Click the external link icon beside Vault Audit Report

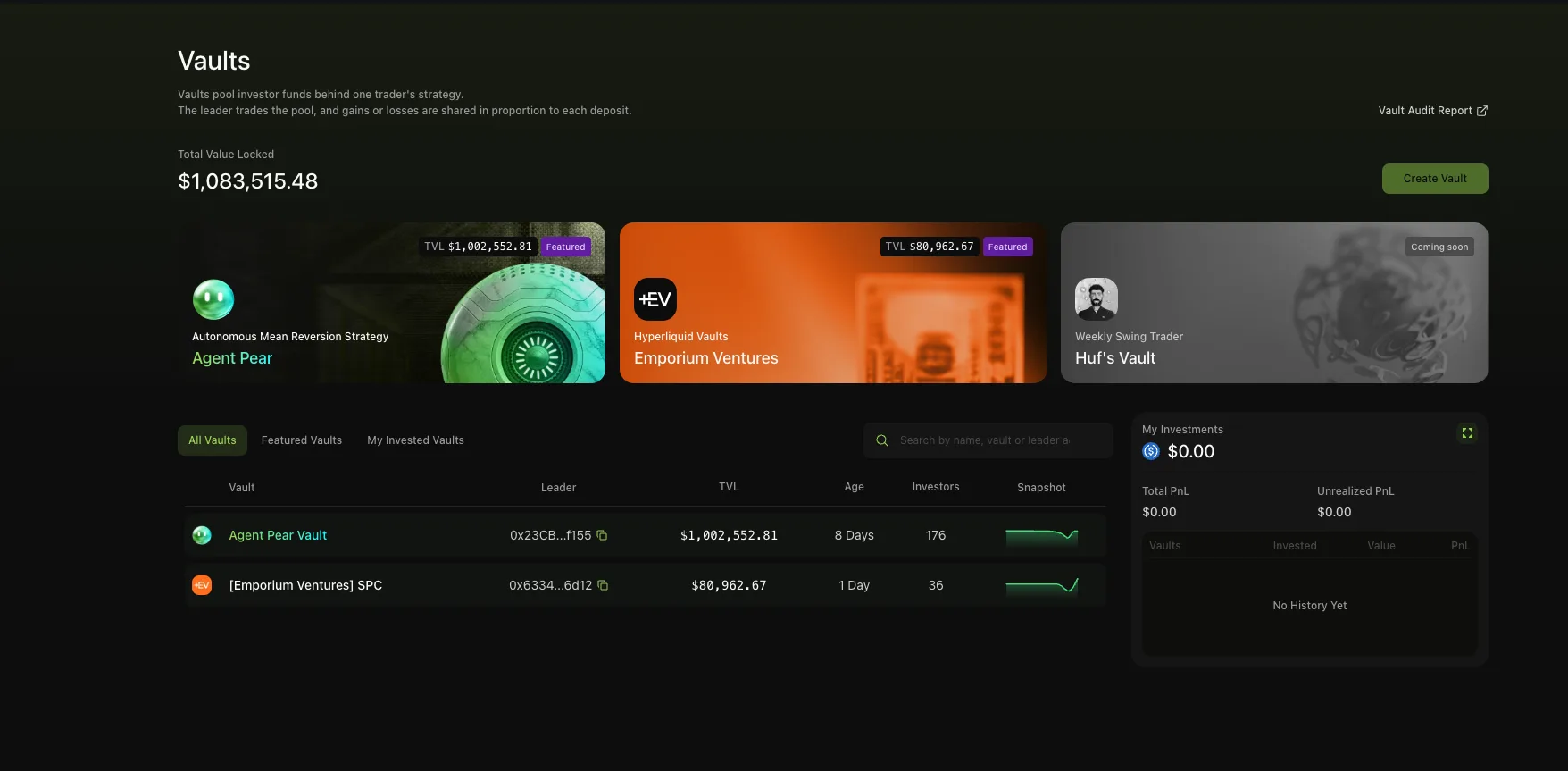[1482, 111]
